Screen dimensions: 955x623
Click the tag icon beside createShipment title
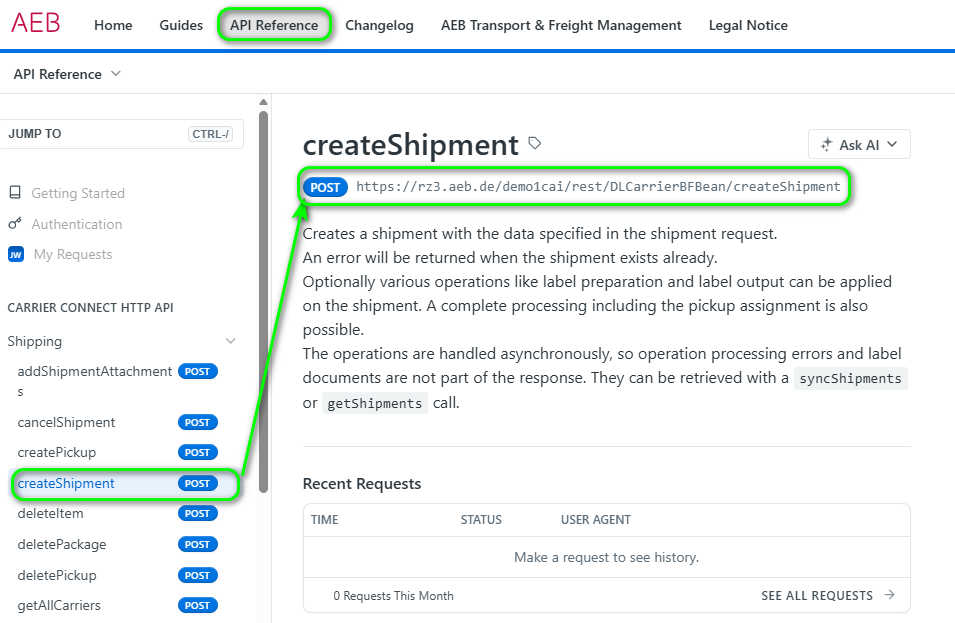click(x=534, y=143)
